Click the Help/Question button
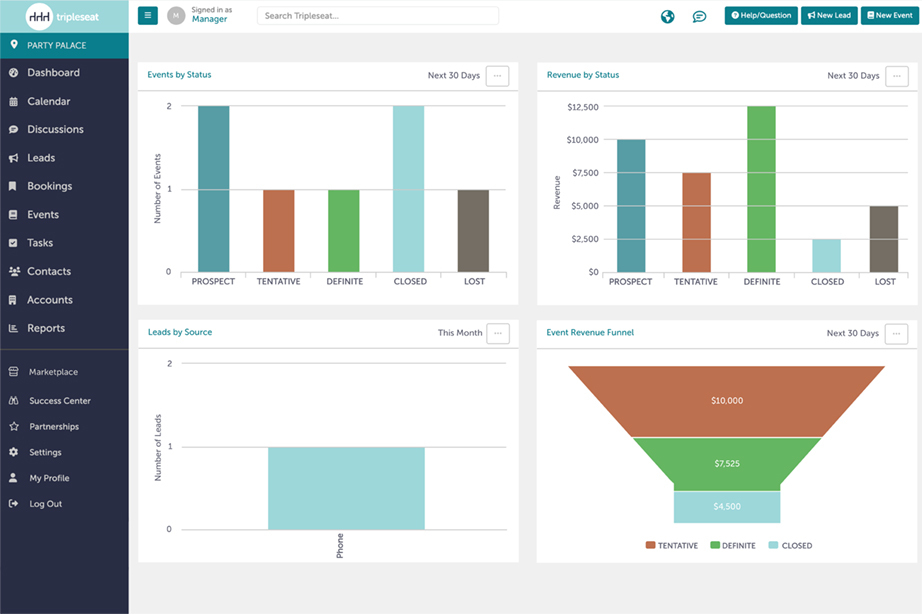This screenshot has height=614, width=922. pyautogui.click(x=761, y=15)
